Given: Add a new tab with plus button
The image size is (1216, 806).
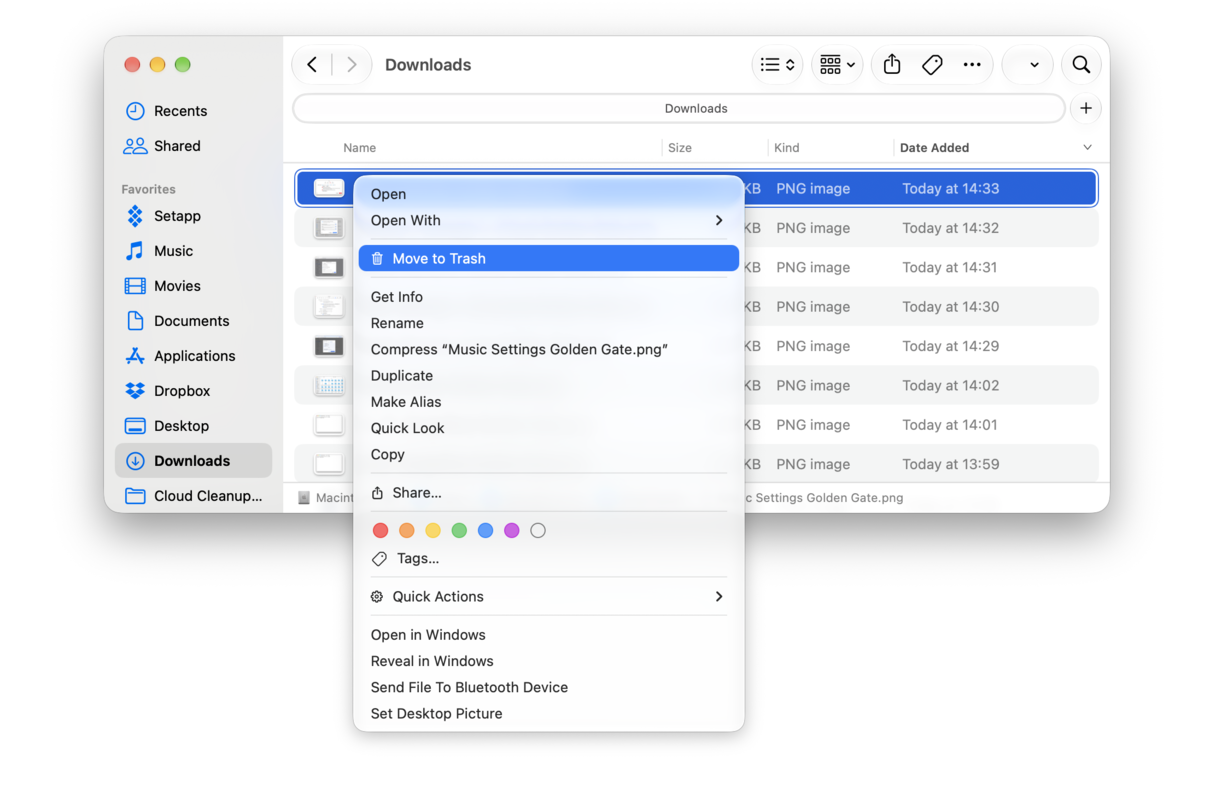Looking at the screenshot, I should (x=1086, y=108).
